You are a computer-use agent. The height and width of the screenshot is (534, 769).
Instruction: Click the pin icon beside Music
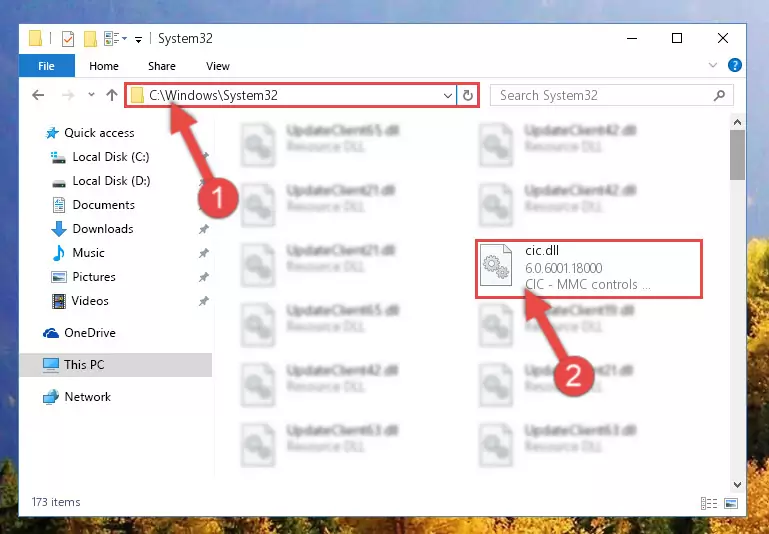[204, 253]
